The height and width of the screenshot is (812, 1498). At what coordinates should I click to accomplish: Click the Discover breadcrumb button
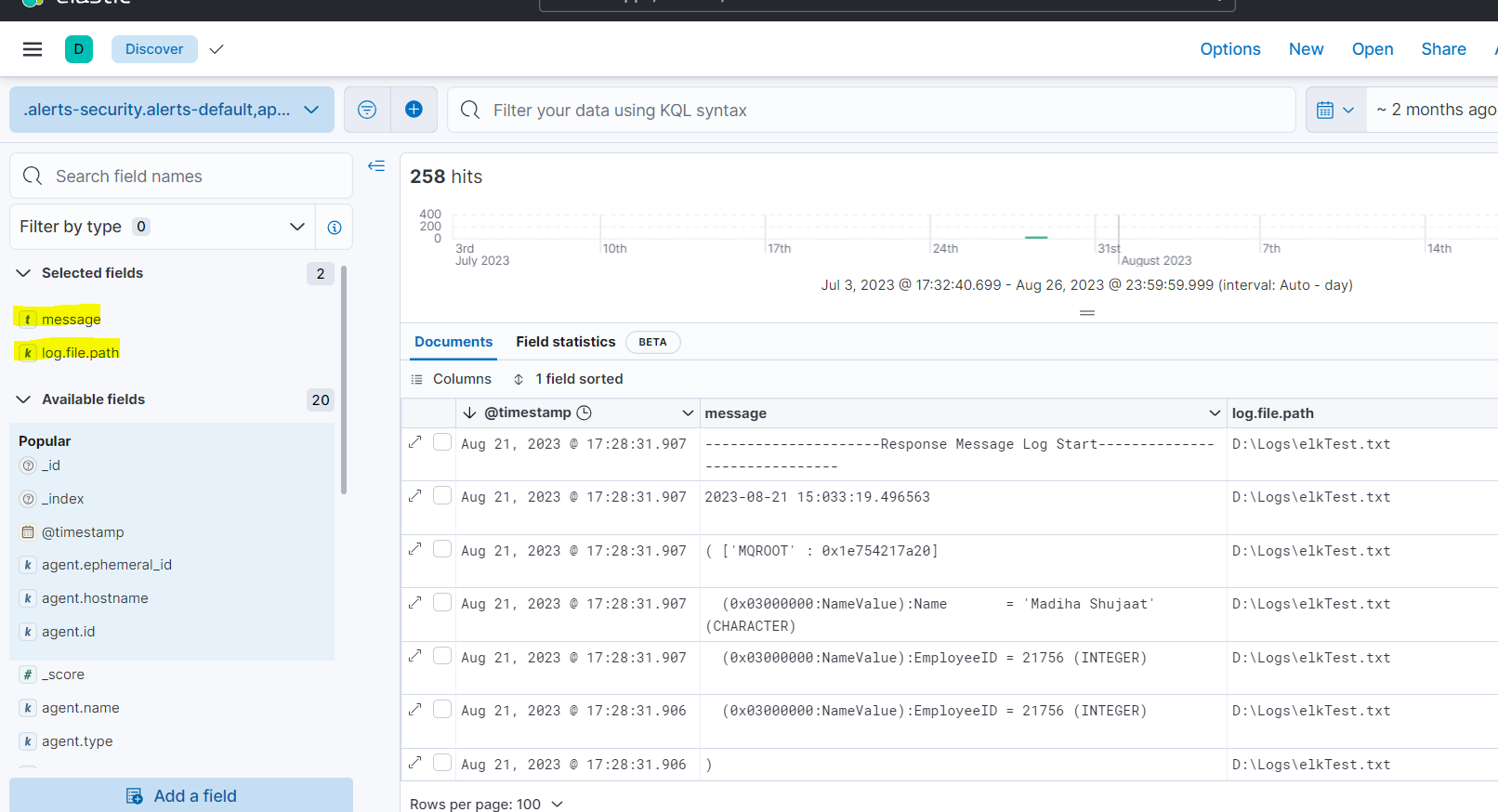click(154, 49)
